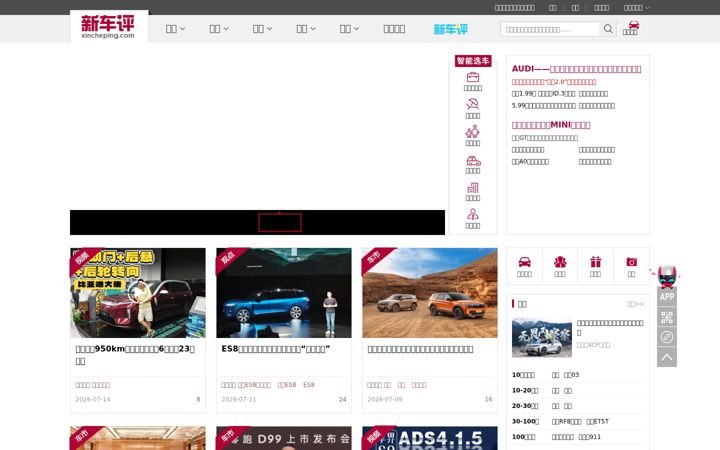This screenshot has height=450, width=720.
Task: Open the 950km article title
Action: [x=135, y=355]
